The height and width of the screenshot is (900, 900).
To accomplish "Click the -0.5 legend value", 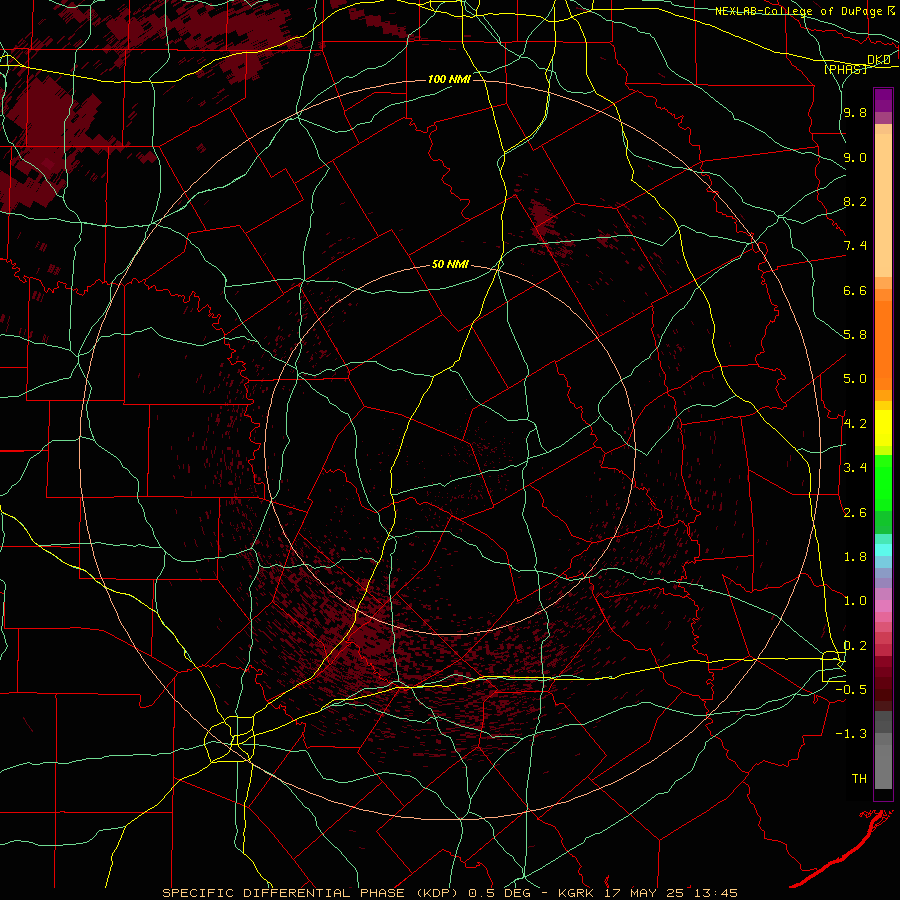I will 851,690.
